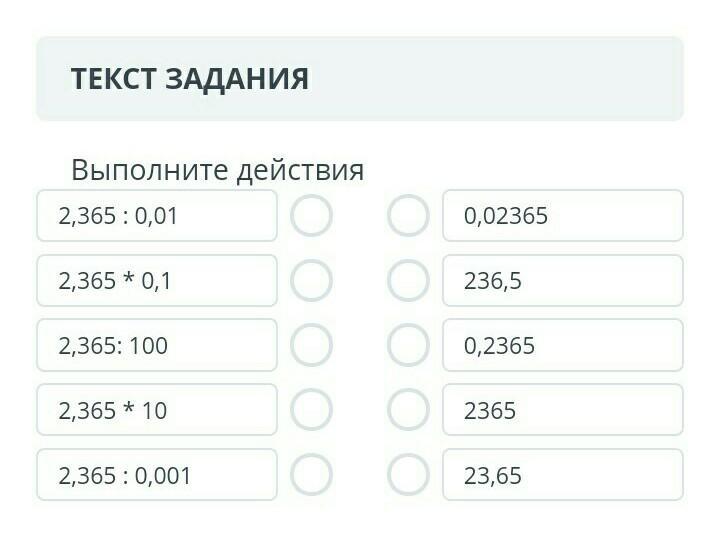This screenshot has width=720, height=557.
Task: Select radio button beside answer 0,2365
Action: (x=408, y=346)
